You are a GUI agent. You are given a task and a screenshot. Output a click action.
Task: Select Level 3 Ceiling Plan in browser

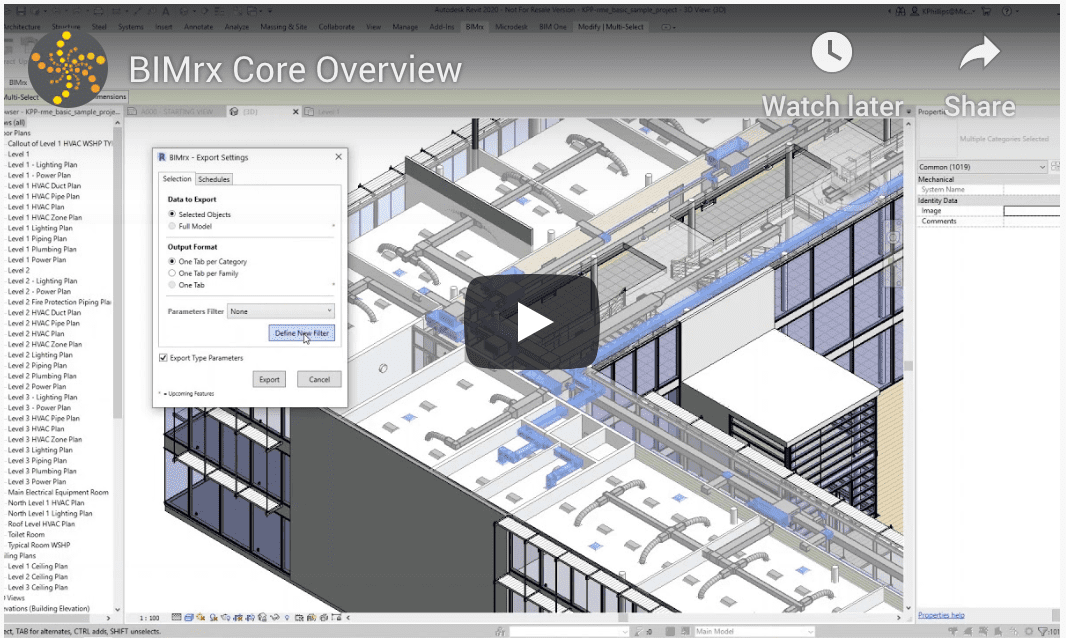tap(37, 587)
